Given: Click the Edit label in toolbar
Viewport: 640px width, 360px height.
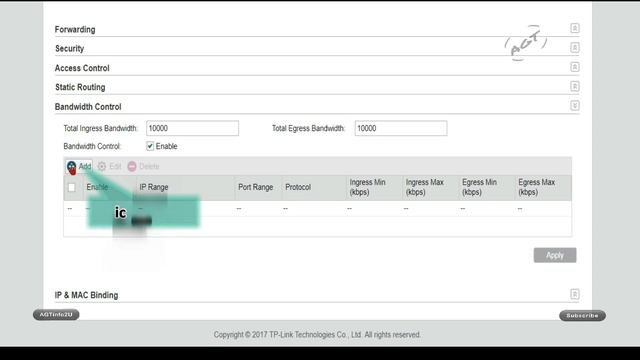Looking at the screenshot, I should pyautogui.click(x=115, y=166).
